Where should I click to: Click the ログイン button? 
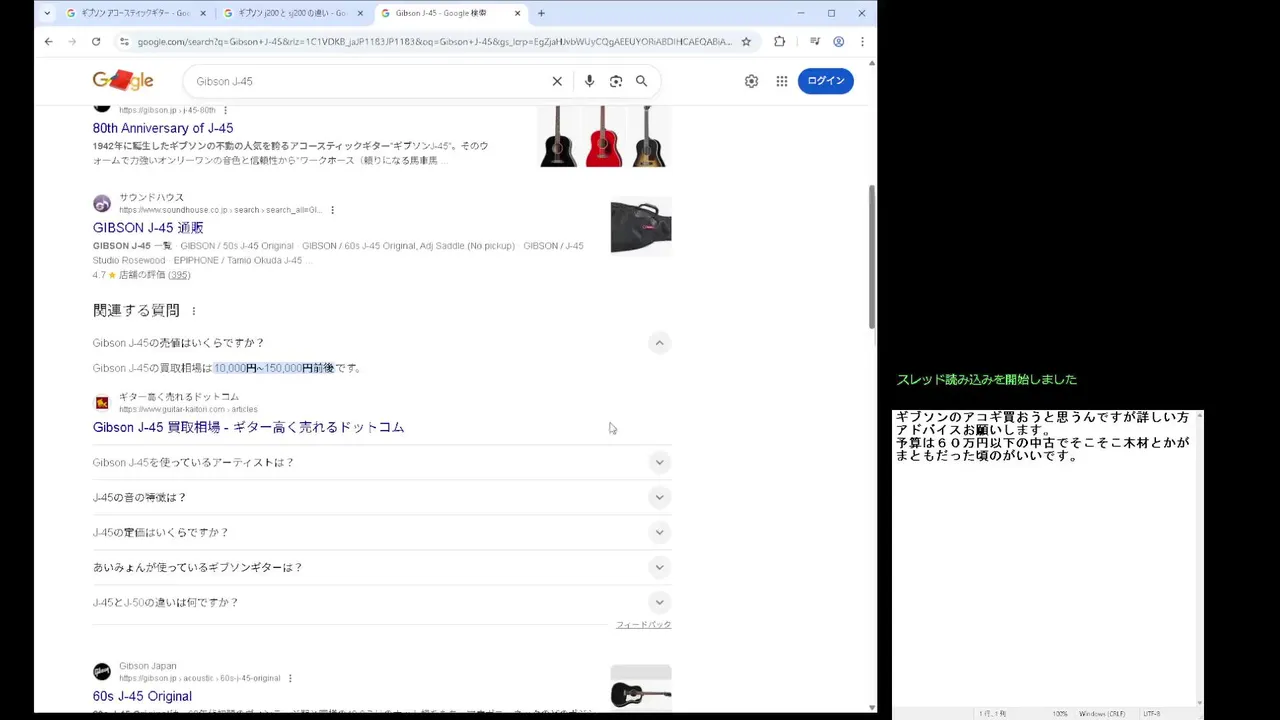(x=826, y=81)
